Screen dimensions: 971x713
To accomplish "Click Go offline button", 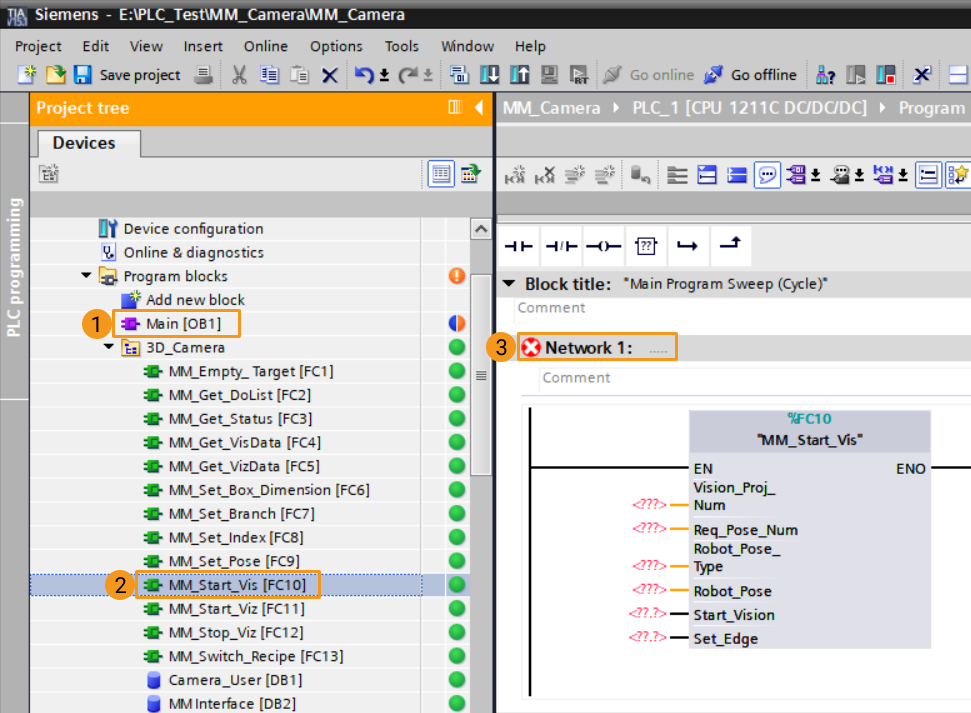I will (751, 75).
